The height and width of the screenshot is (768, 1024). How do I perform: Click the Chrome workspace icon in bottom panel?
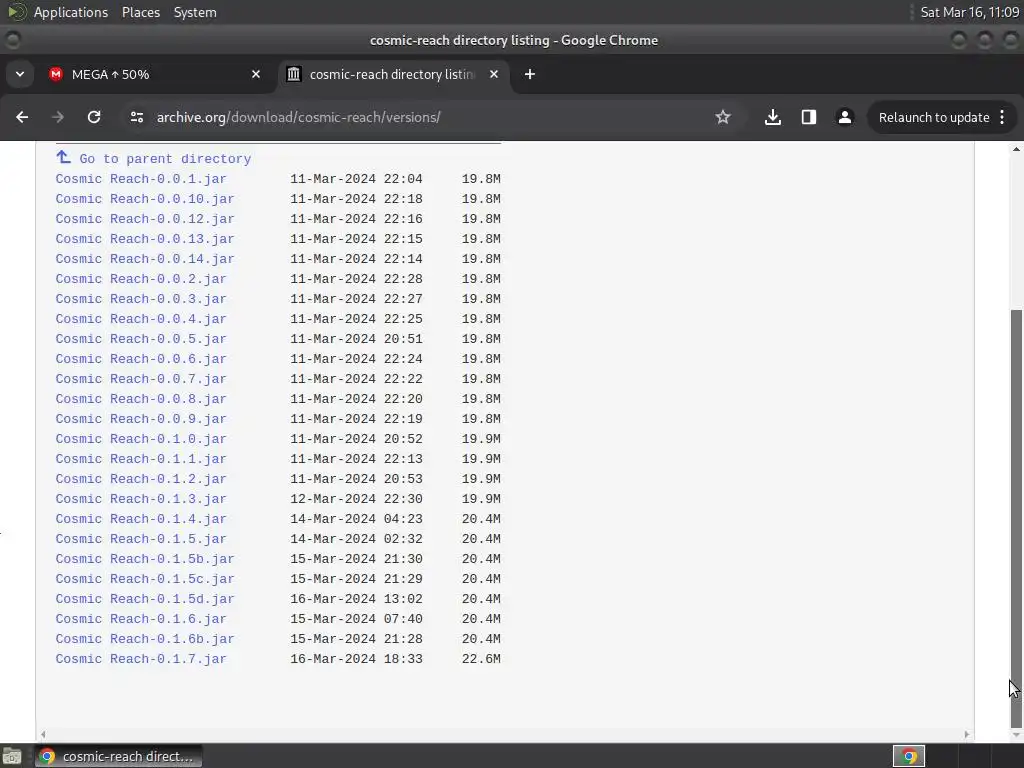(x=908, y=756)
